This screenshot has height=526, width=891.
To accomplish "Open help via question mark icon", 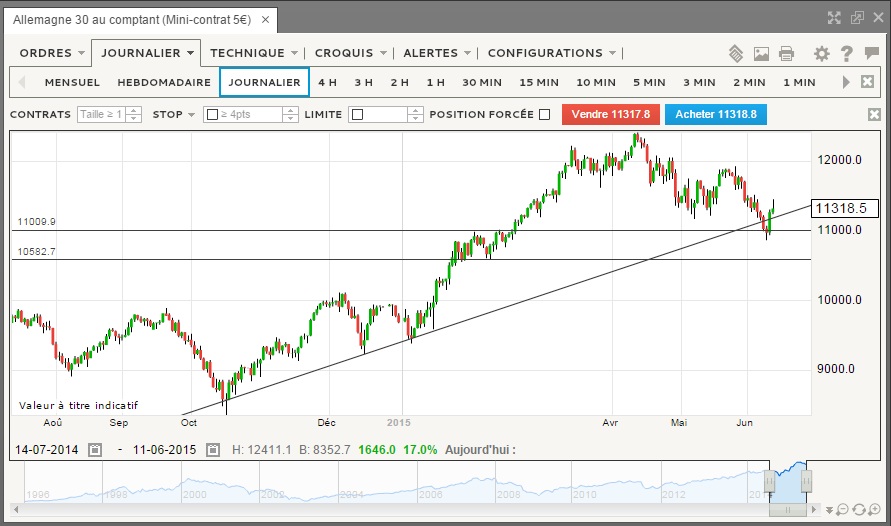I will pyautogui.click(x=846, y=54).
